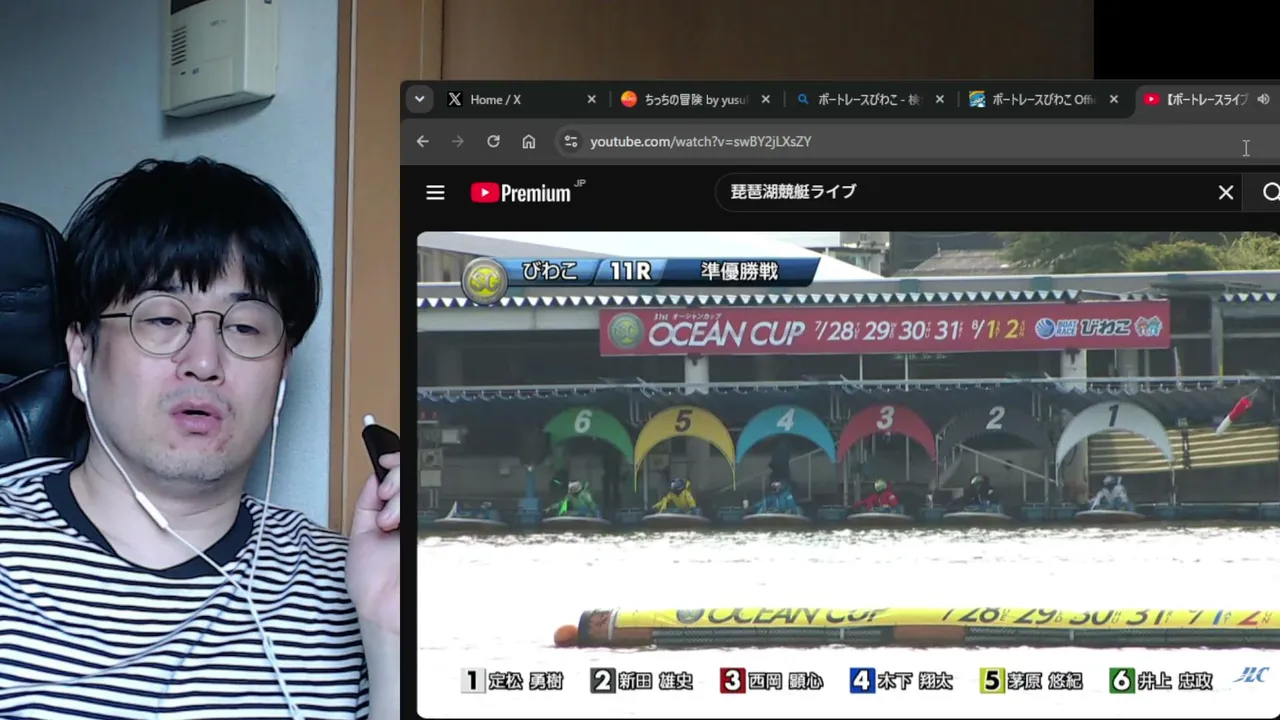The image size is (1280, 720).
Task: Switch to the Home / X tab
Action: tap(521, 100)
